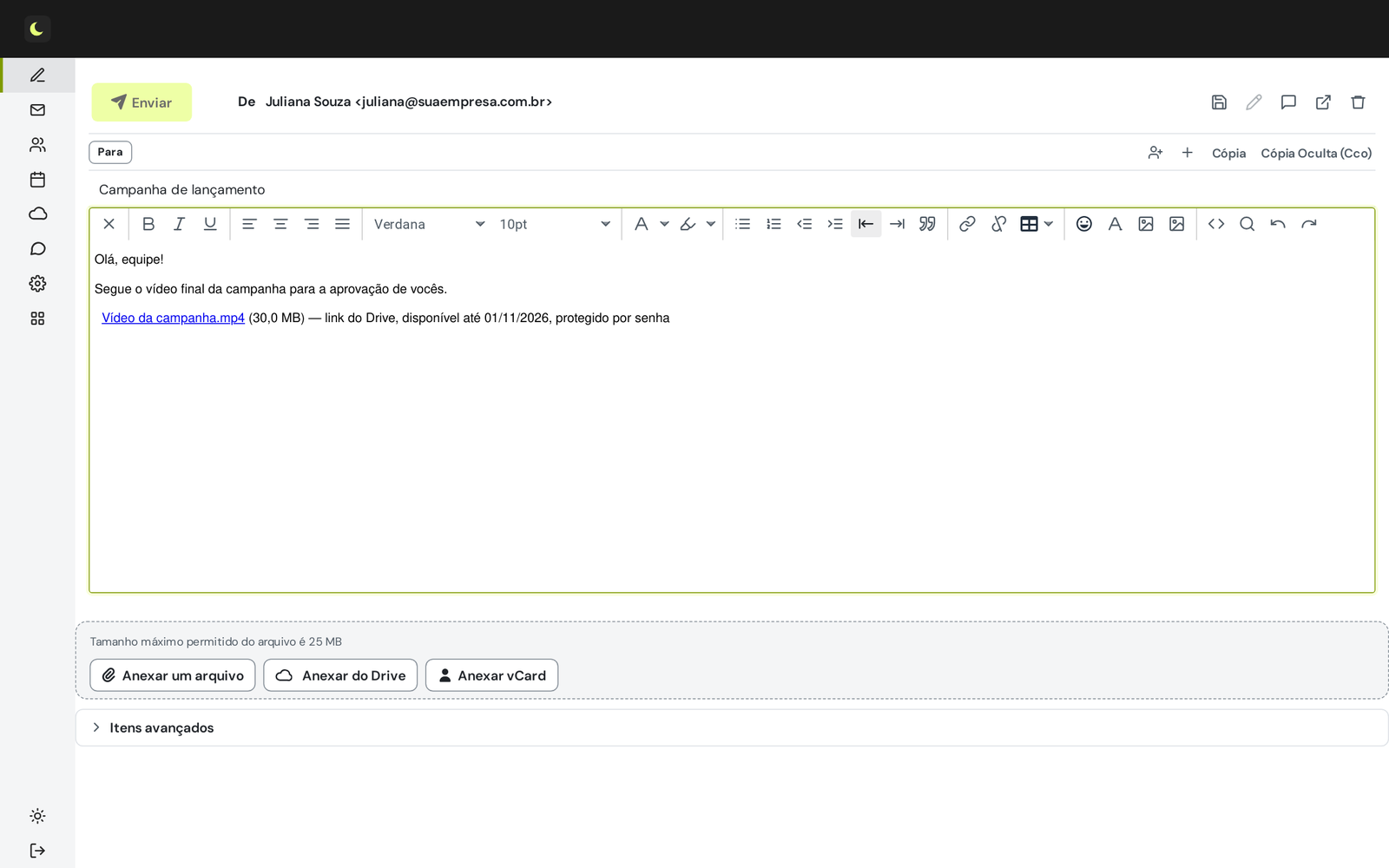Viewport: 1389px width, 868px height.
Task: Expand Itens avançados section
Action: point(732,727)
